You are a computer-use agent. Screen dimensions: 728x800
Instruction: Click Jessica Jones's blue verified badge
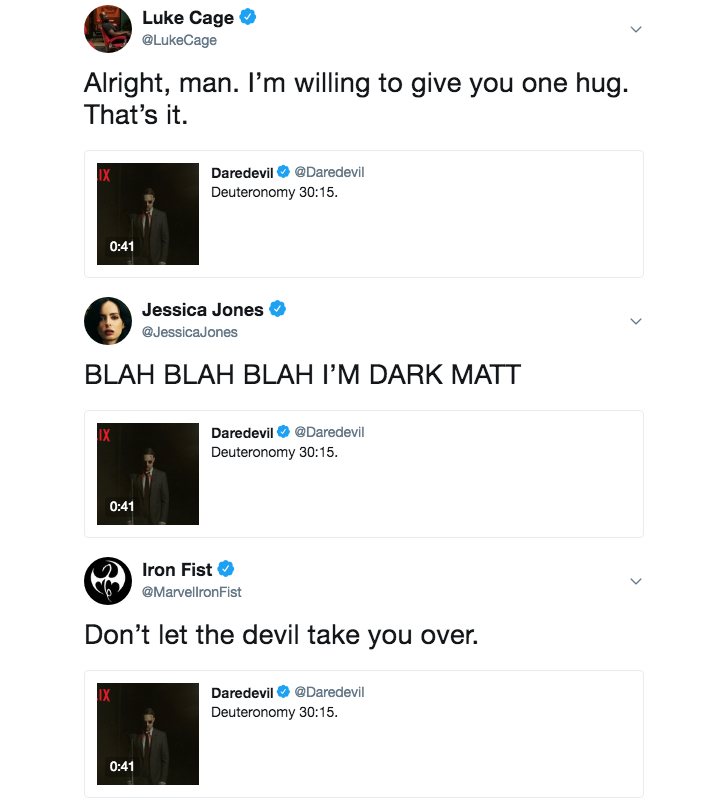(x=278, y=309)
